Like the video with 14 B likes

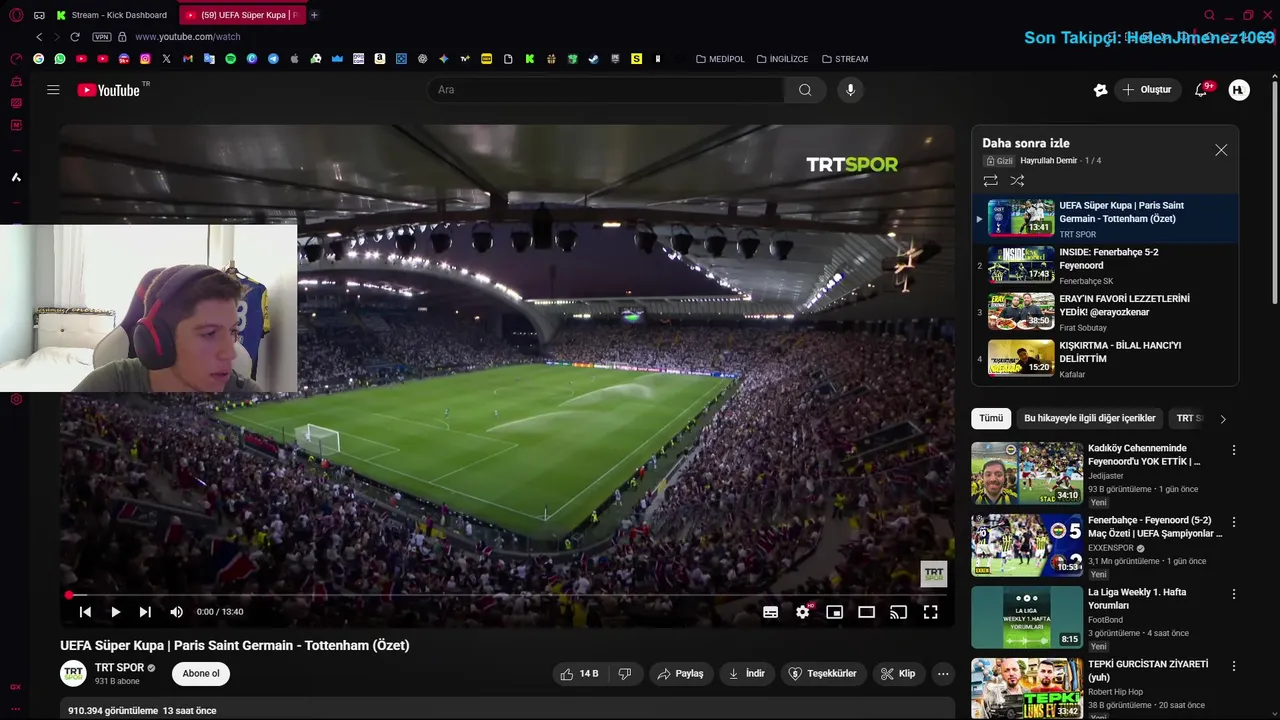click(579, 674)
